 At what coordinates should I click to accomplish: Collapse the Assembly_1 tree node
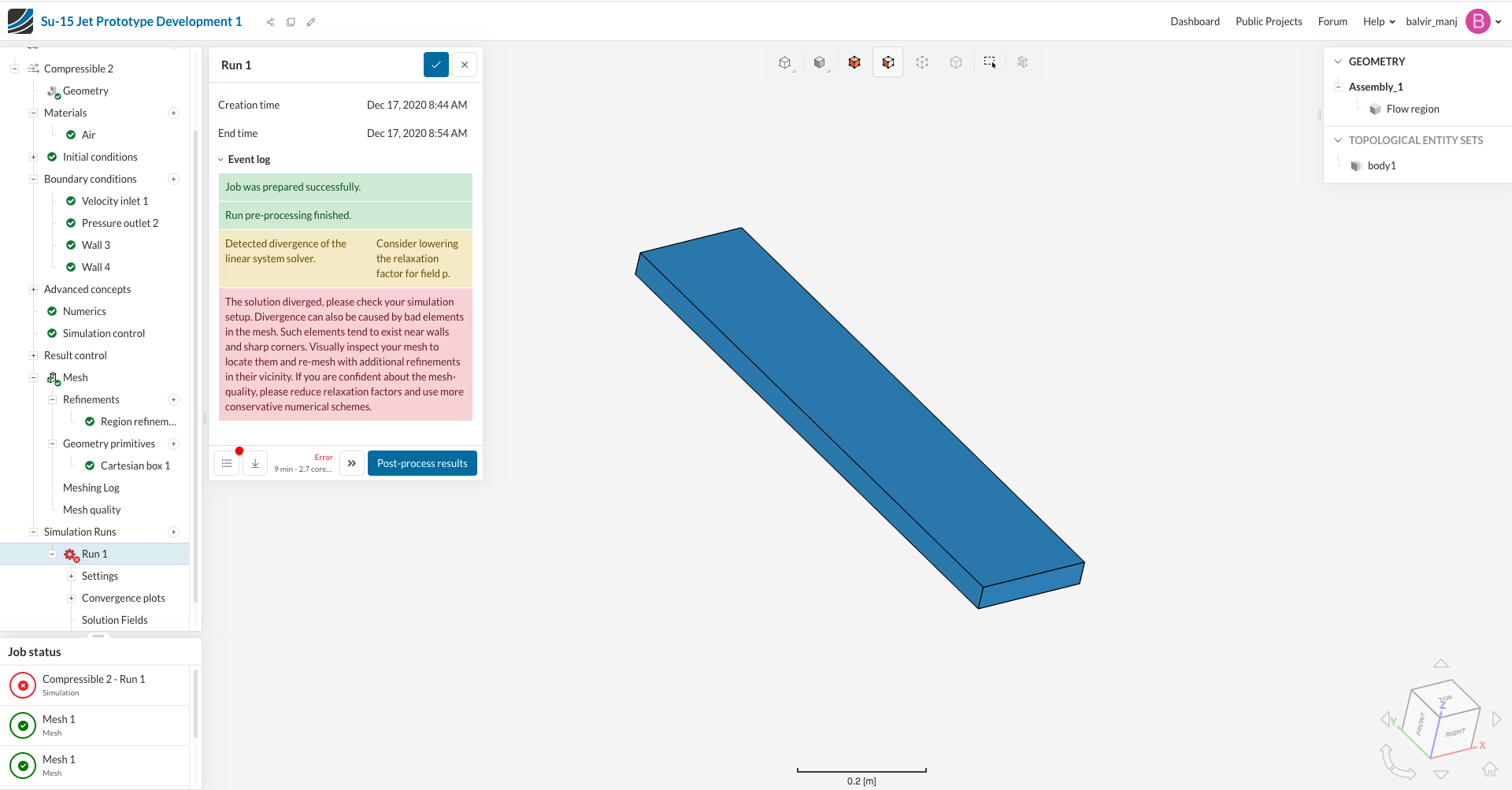[1338, 87]
